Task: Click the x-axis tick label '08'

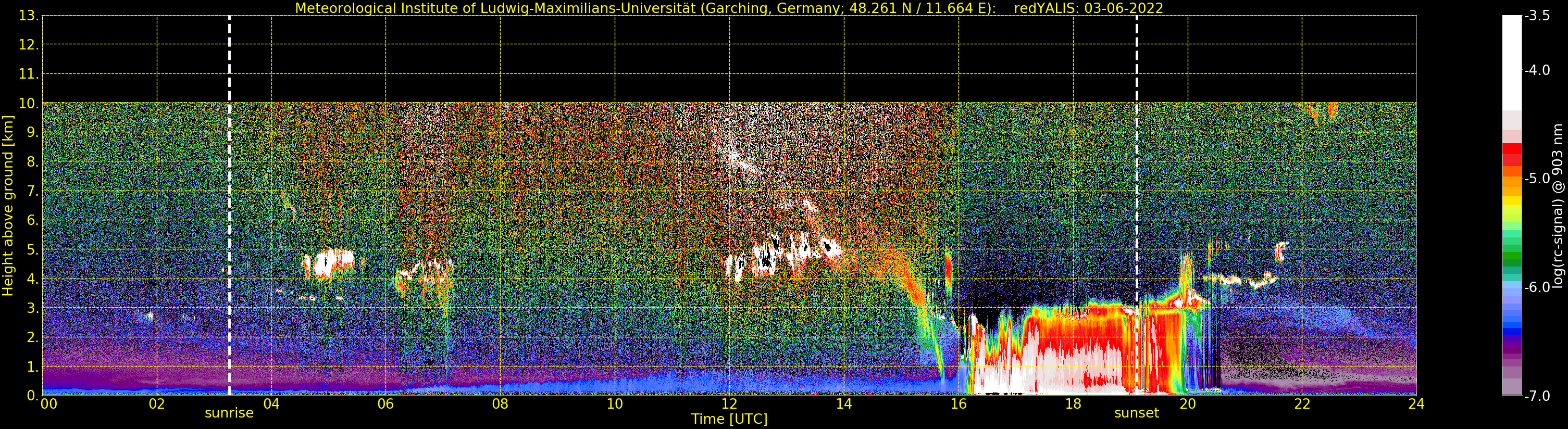Action: (500, 404)
